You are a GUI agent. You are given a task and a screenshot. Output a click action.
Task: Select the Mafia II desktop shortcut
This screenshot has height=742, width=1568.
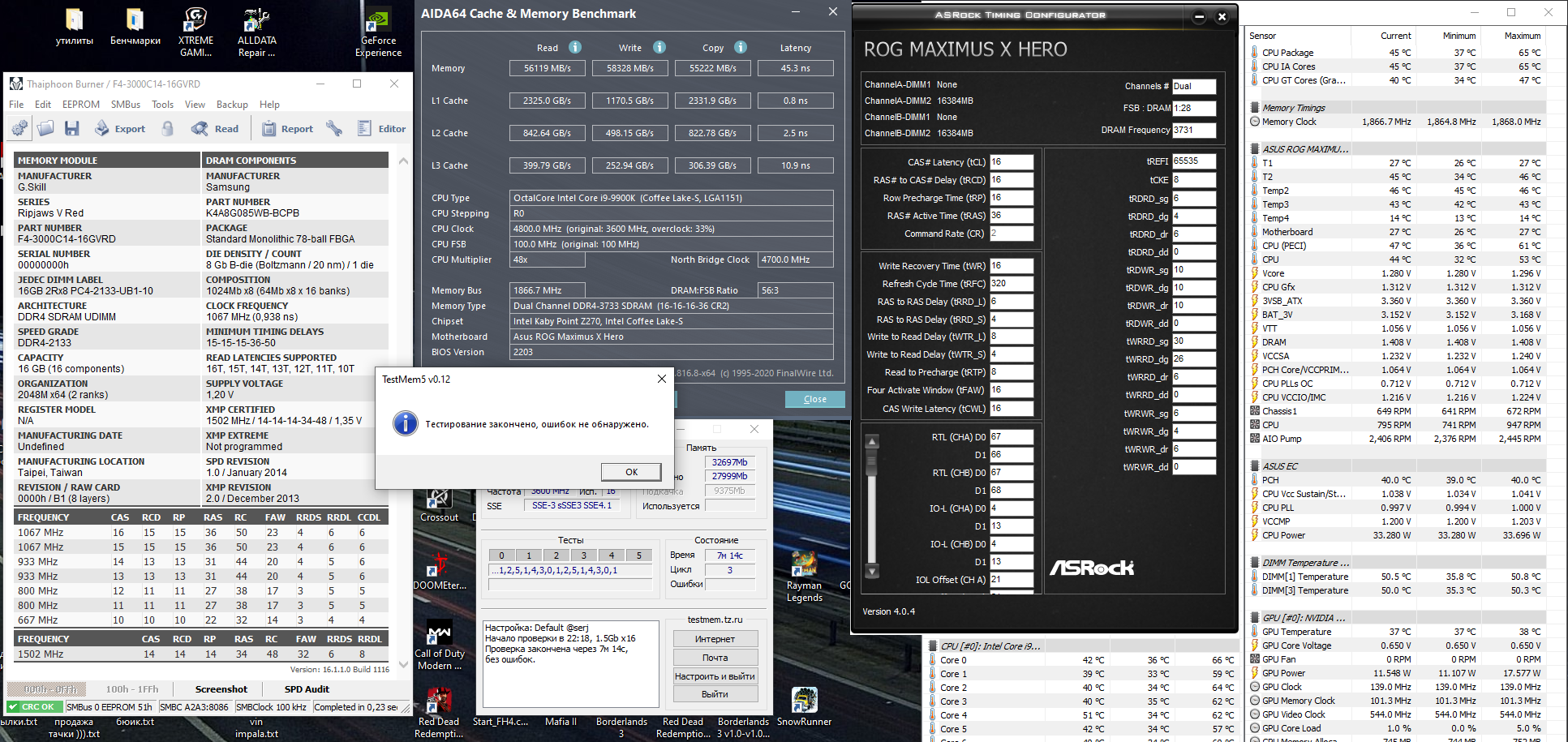pos(561,721)
